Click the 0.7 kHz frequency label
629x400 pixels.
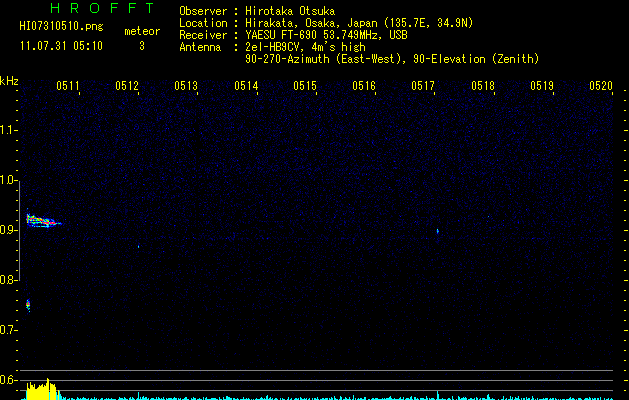coord(9,330)
